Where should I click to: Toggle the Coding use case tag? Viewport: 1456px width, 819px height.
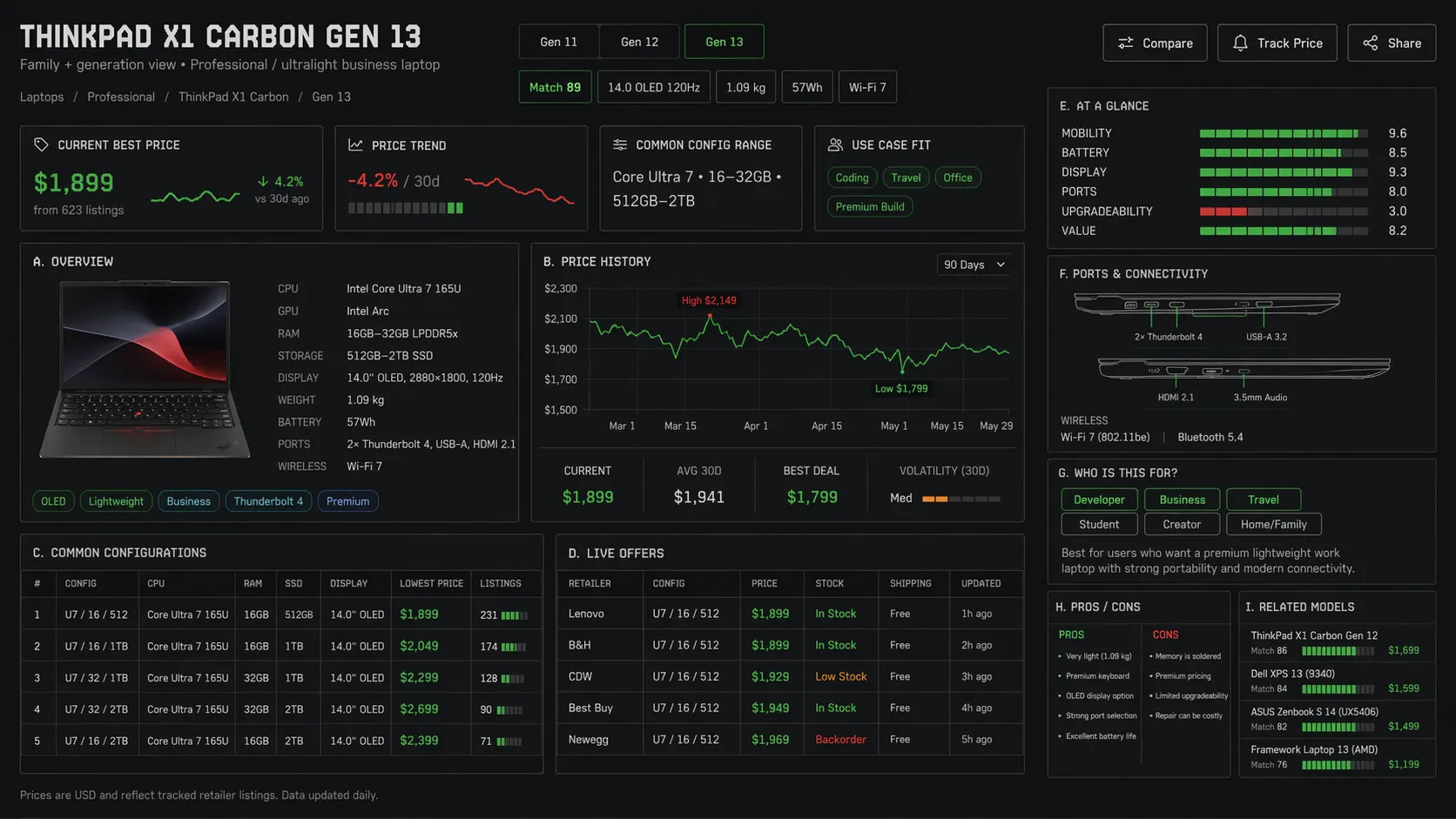[x=852, y=178]
